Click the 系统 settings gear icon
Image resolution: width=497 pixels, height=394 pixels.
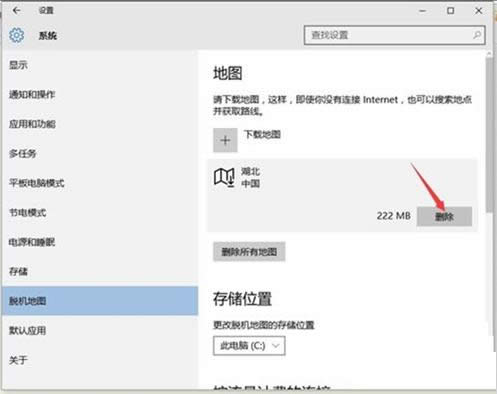click(x=17, y=35)
